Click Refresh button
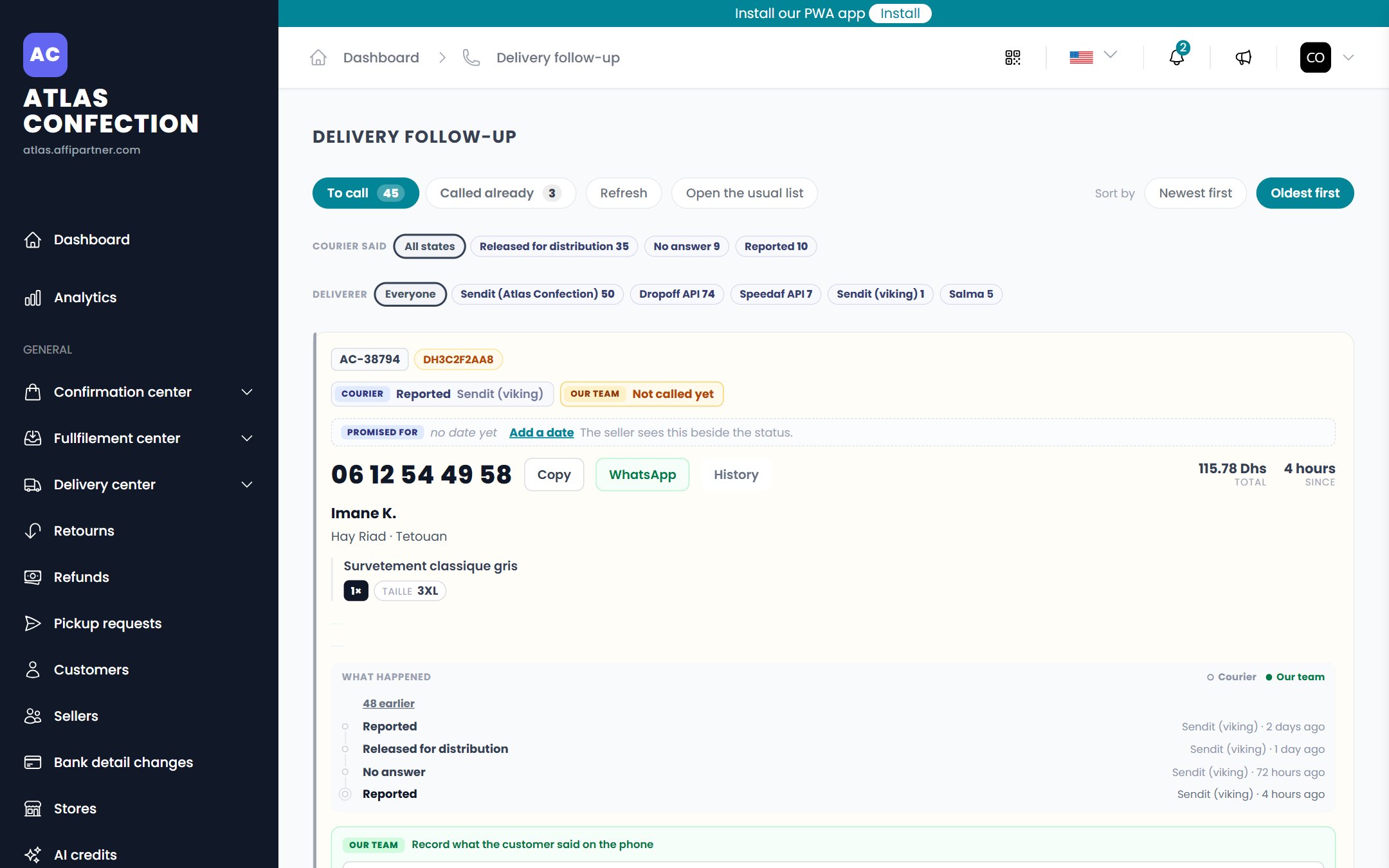Viewport: 1389px width, 868px height. 624,193
